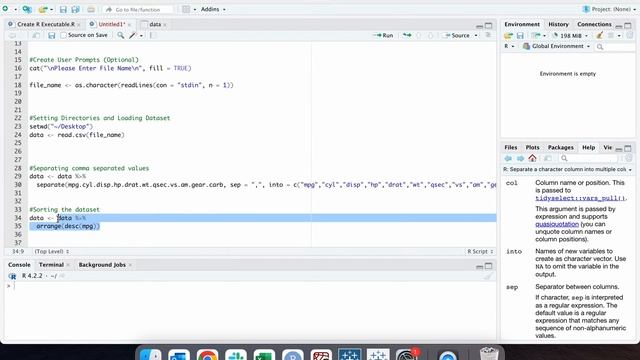Click the main toolbar Save icon
The height and width of the screenshot is (360, 640).
pos(63,9)
